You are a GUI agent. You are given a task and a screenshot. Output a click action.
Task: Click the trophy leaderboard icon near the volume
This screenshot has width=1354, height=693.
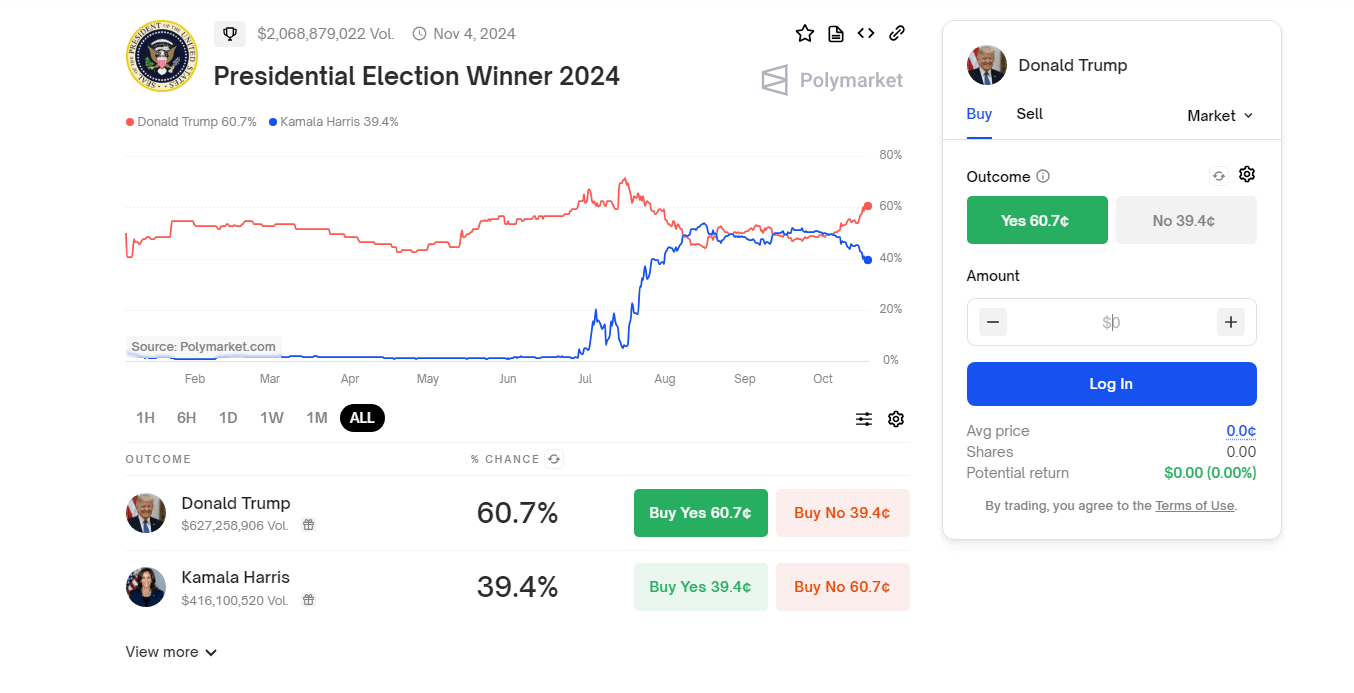point(230,33)
